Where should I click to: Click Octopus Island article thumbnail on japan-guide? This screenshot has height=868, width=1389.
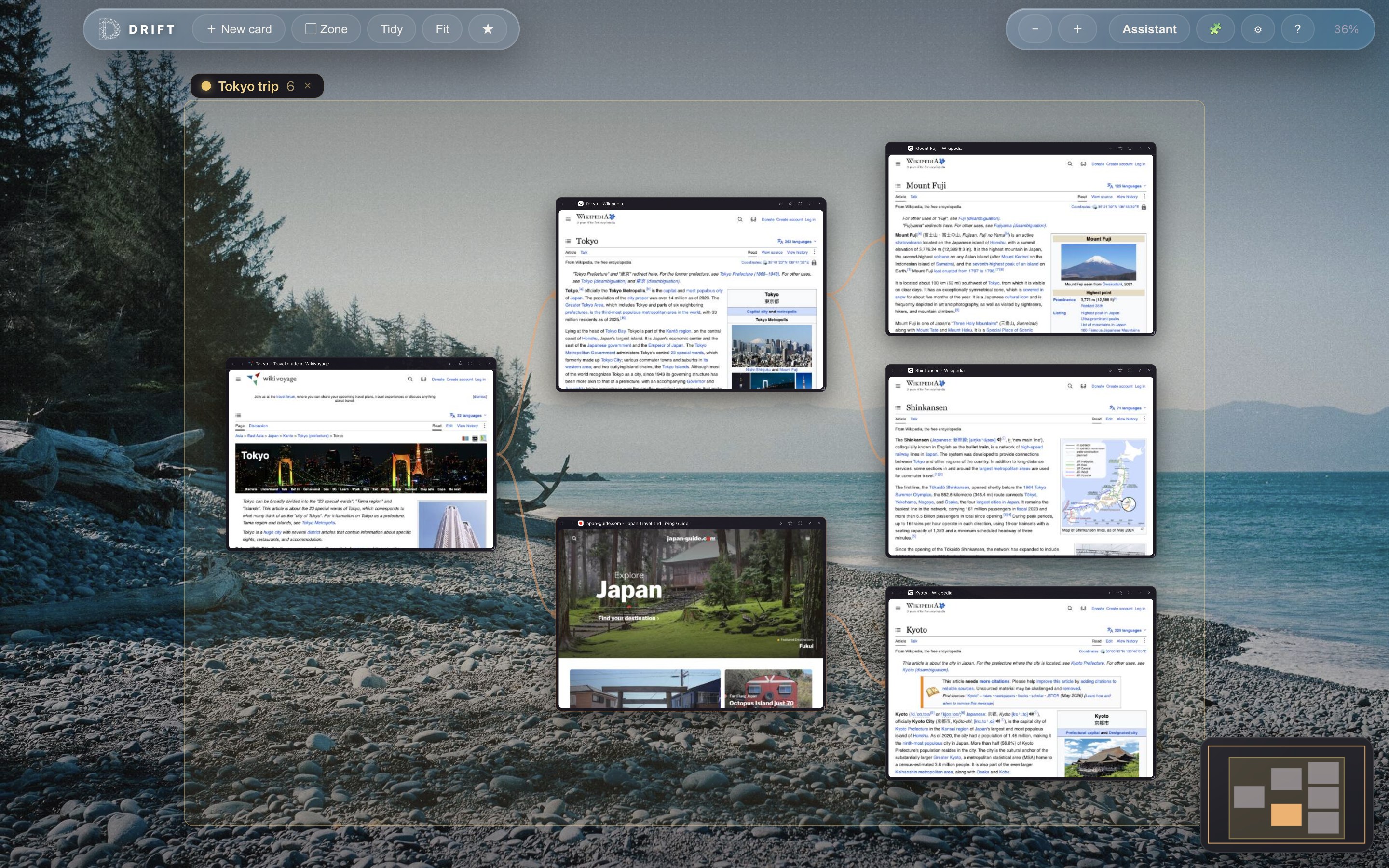768,688
